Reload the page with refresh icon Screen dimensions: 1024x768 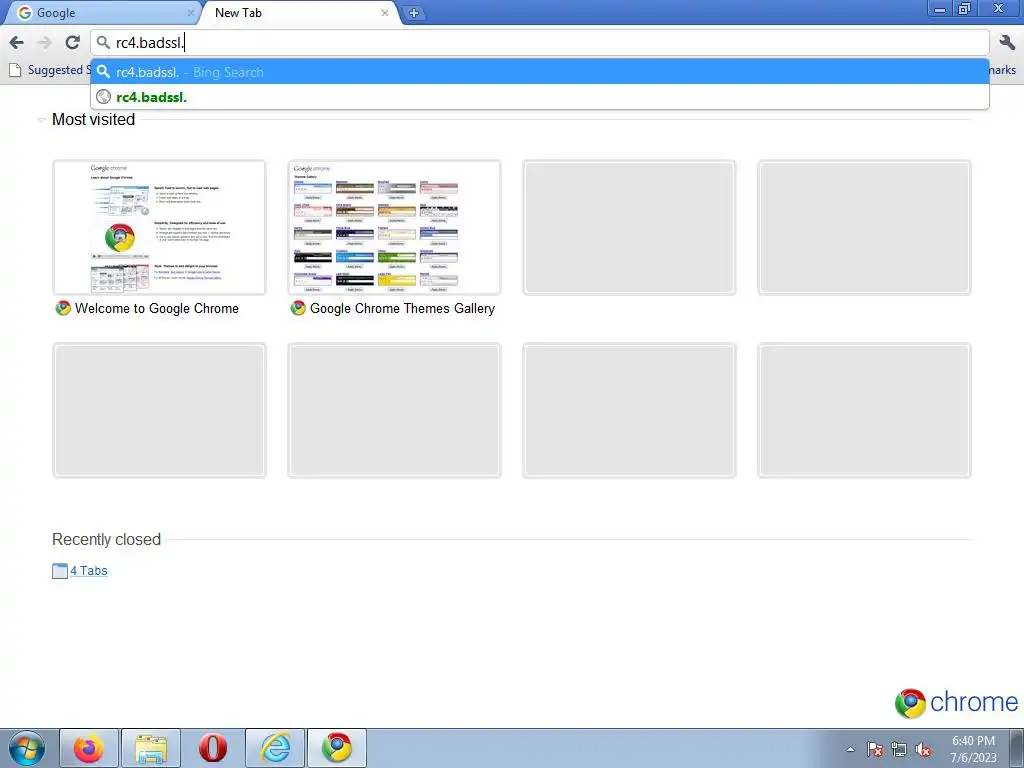click(x=72, y=43)
